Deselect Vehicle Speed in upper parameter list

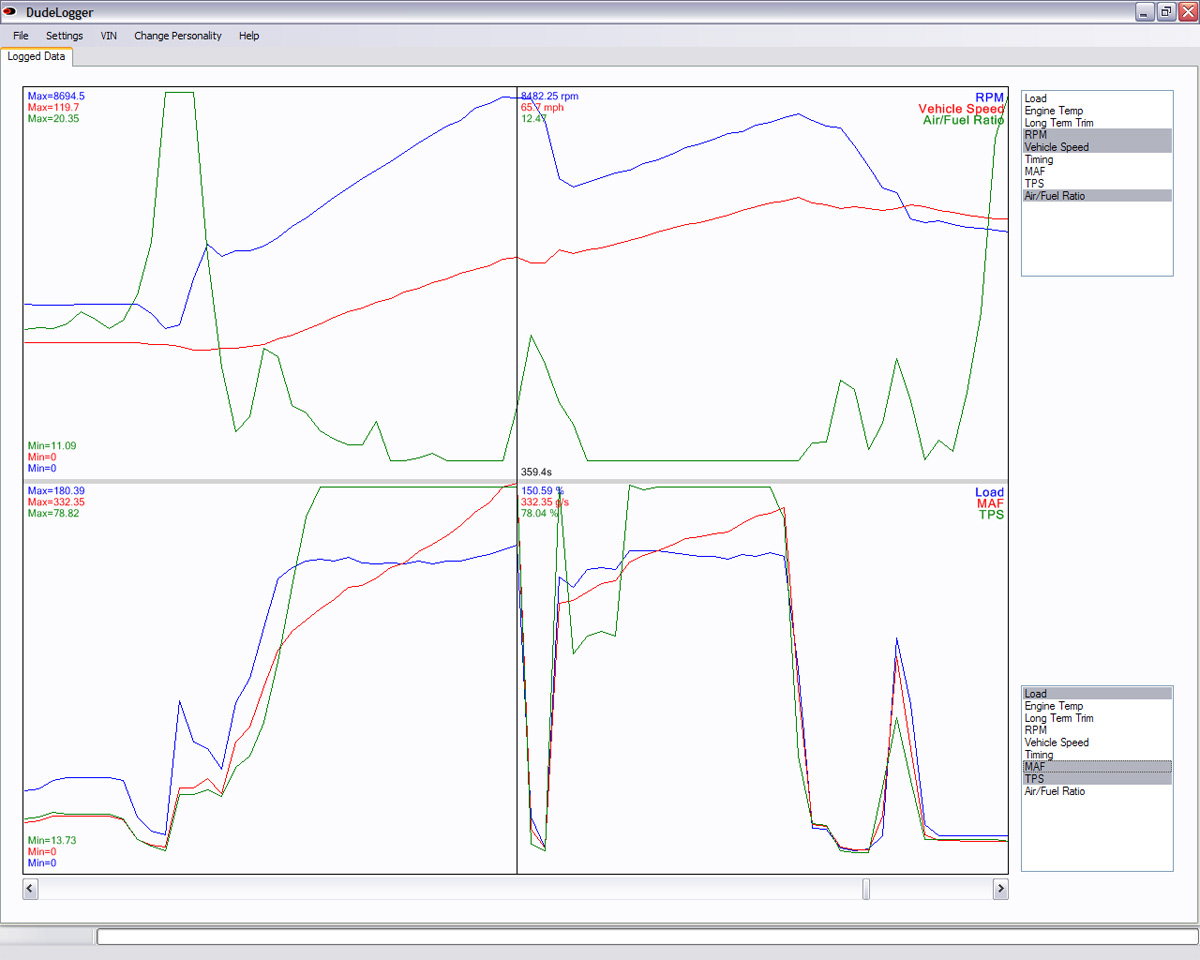(1097, 147)
